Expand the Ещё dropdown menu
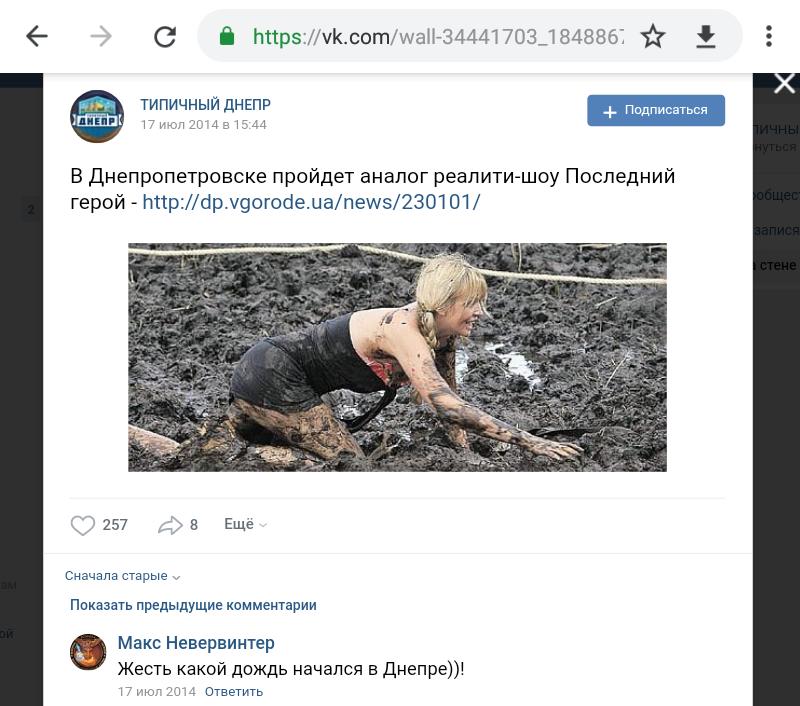Screen dimensions: 800x706 tap(245, 524)
